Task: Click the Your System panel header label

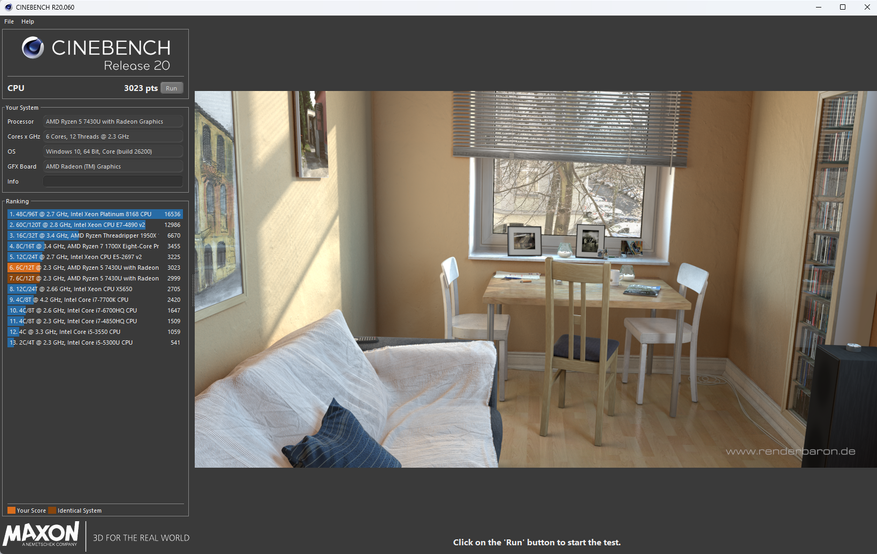Action: point(22,108)
